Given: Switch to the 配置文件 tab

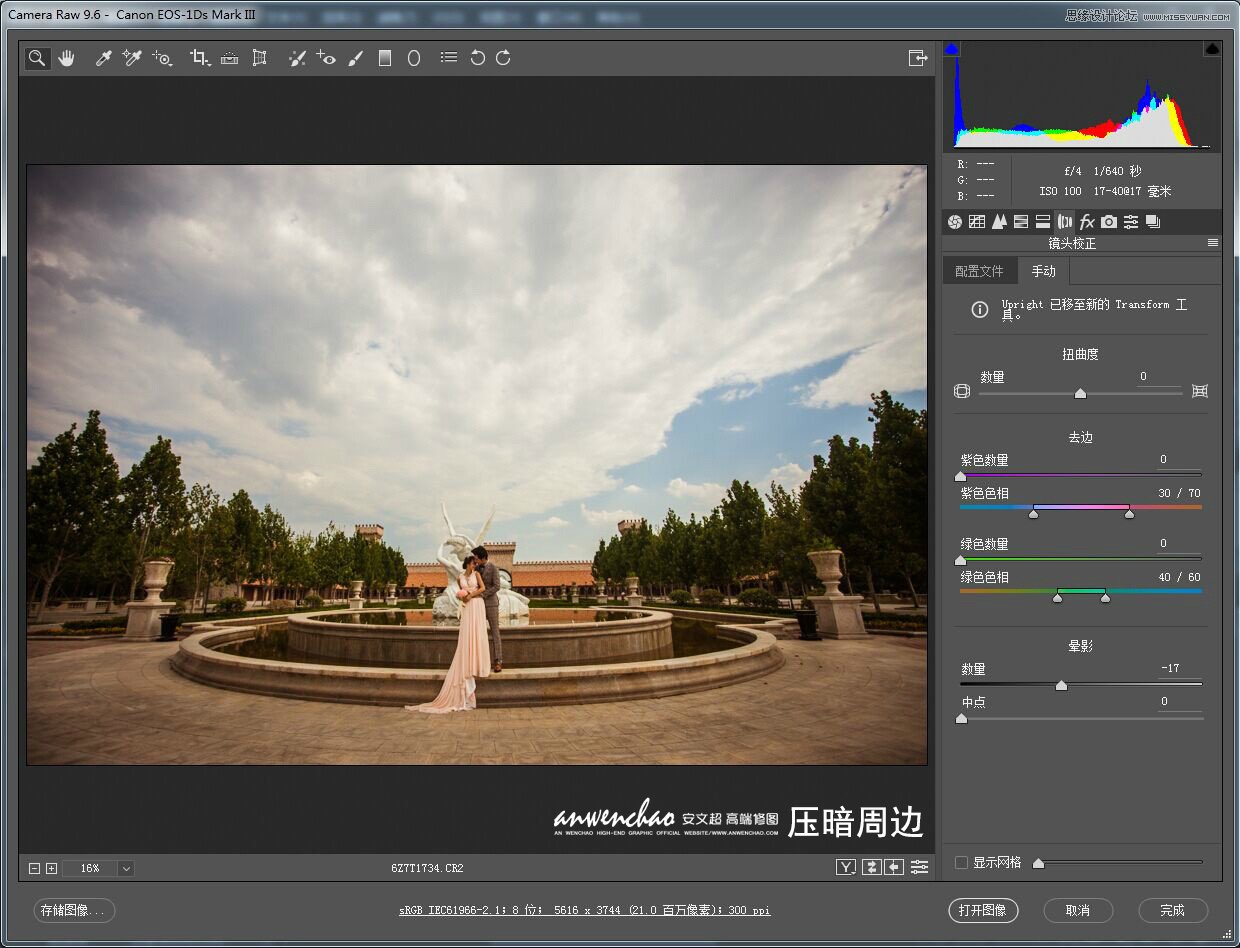Looking at the screenshot, I should tap(979, 271).
